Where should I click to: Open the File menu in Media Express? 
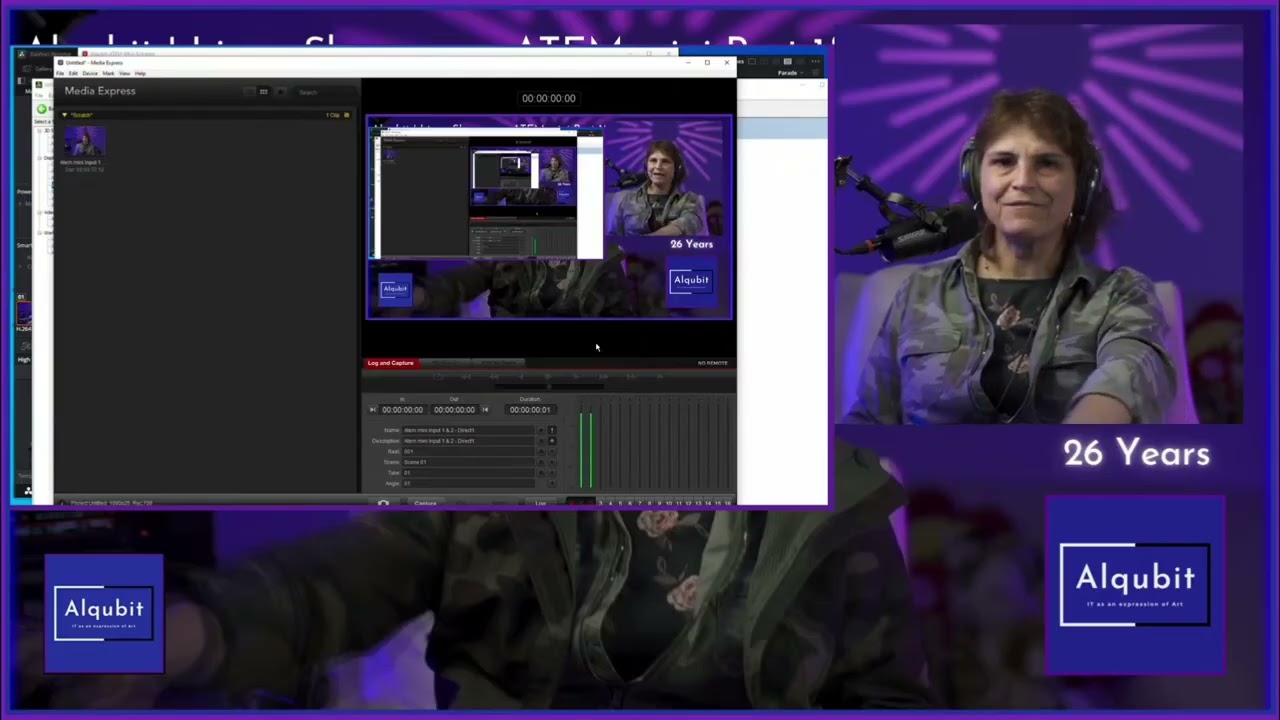coord(60,73)
